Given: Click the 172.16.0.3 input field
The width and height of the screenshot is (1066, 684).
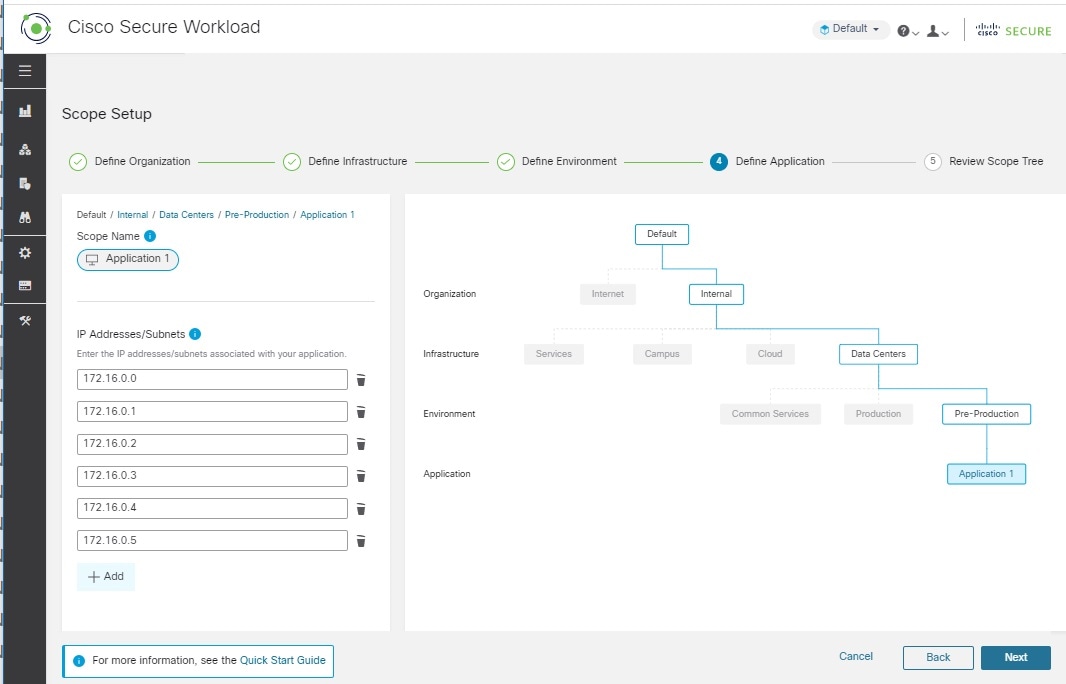Looking at the screenshot, I should (x=212, y=476).
